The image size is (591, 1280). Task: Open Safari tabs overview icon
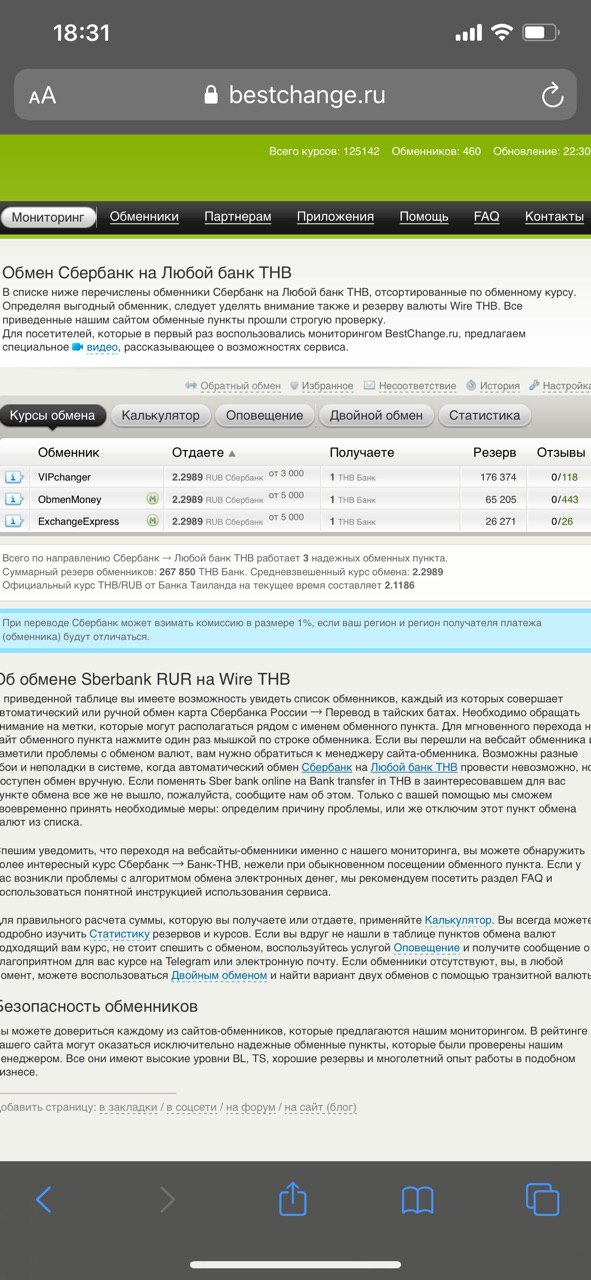click(542, 1199)
